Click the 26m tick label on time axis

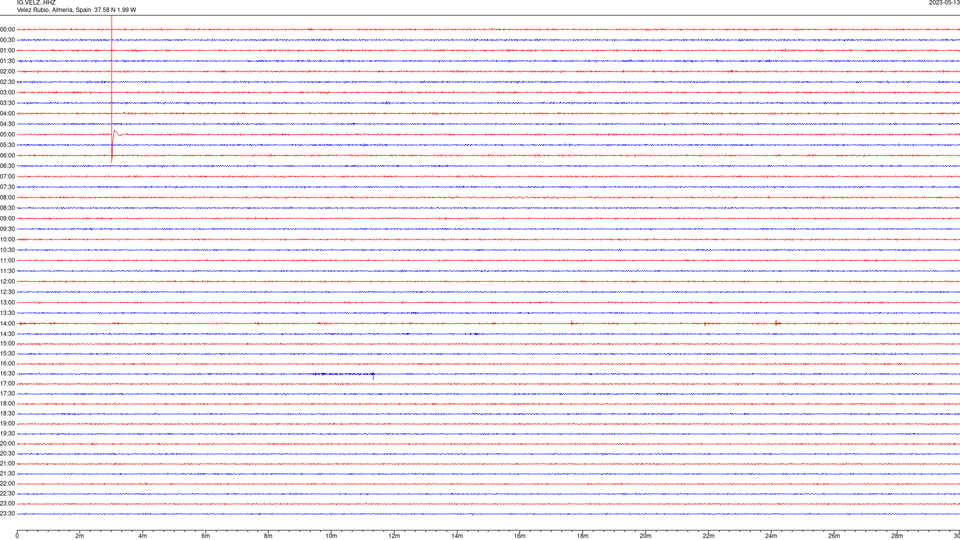coord(834,536)
